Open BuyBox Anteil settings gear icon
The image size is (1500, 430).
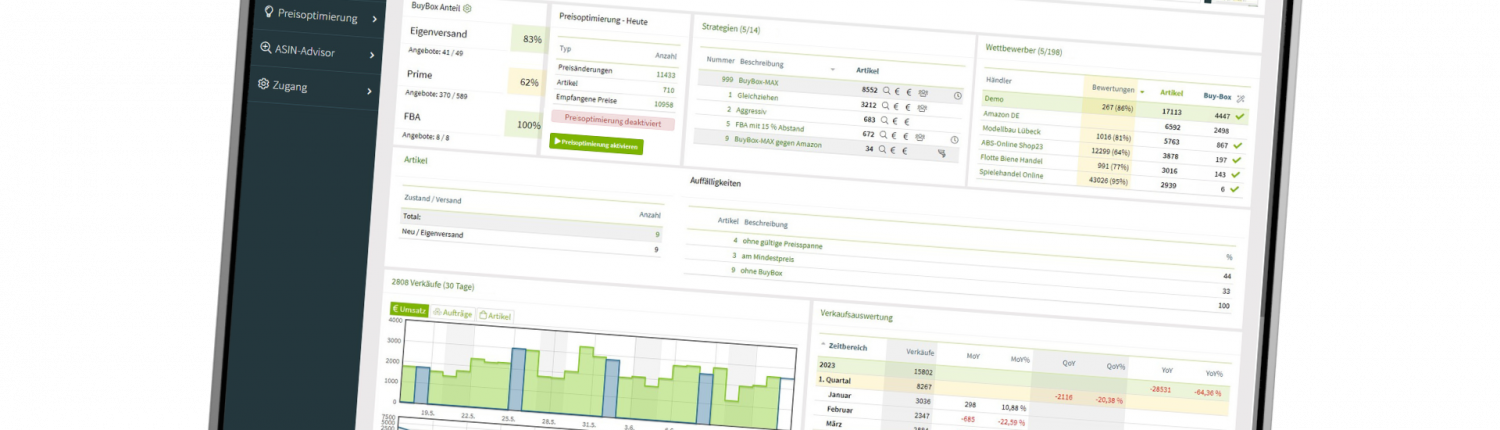point(467,8)
